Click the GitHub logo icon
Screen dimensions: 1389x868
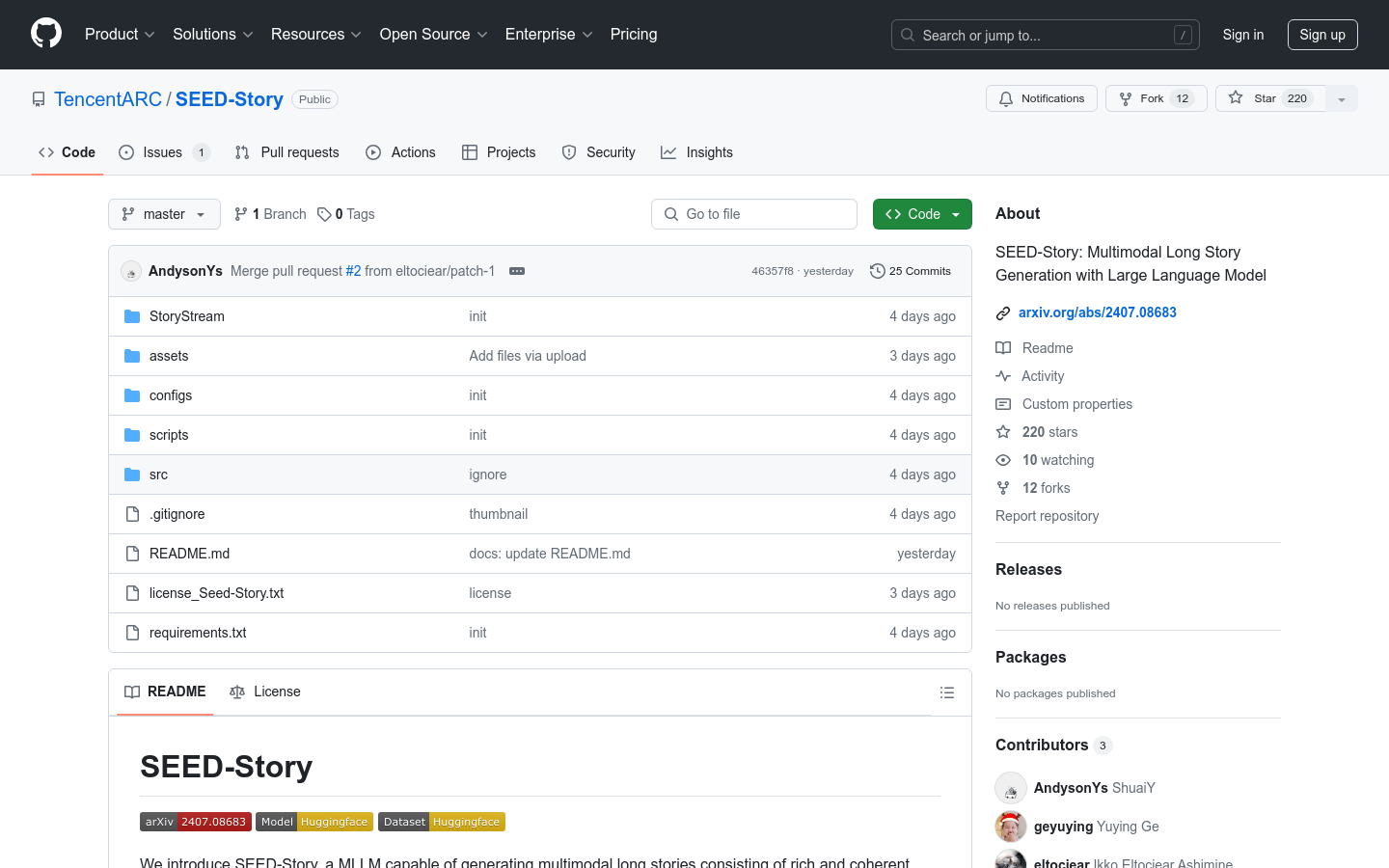46,34
